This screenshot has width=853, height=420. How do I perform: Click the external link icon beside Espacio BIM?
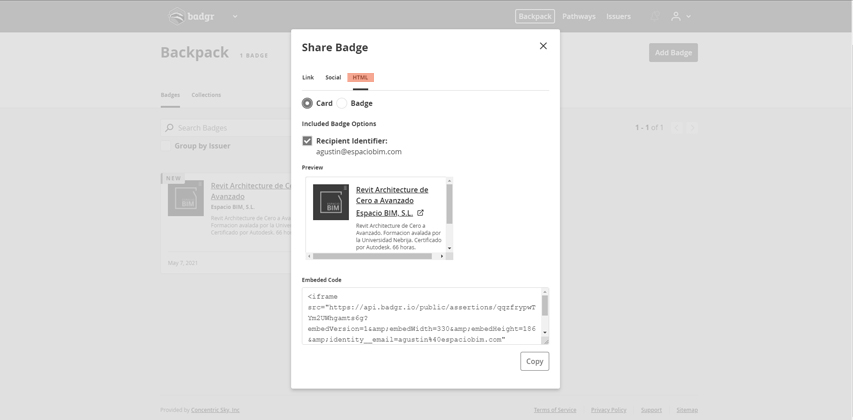click(420, 213)
